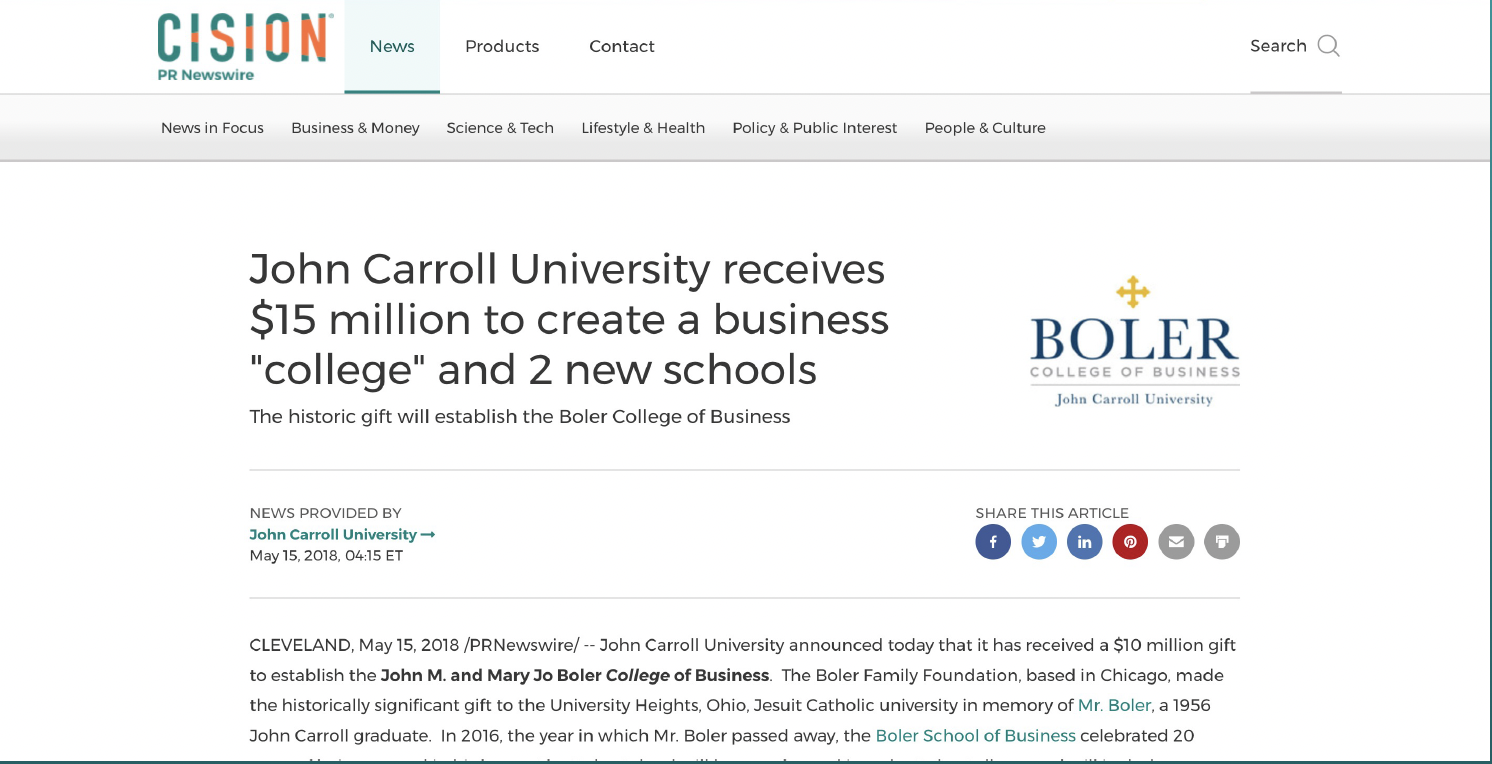
Task: Share article on LinkedIn
Action: 1085,542
